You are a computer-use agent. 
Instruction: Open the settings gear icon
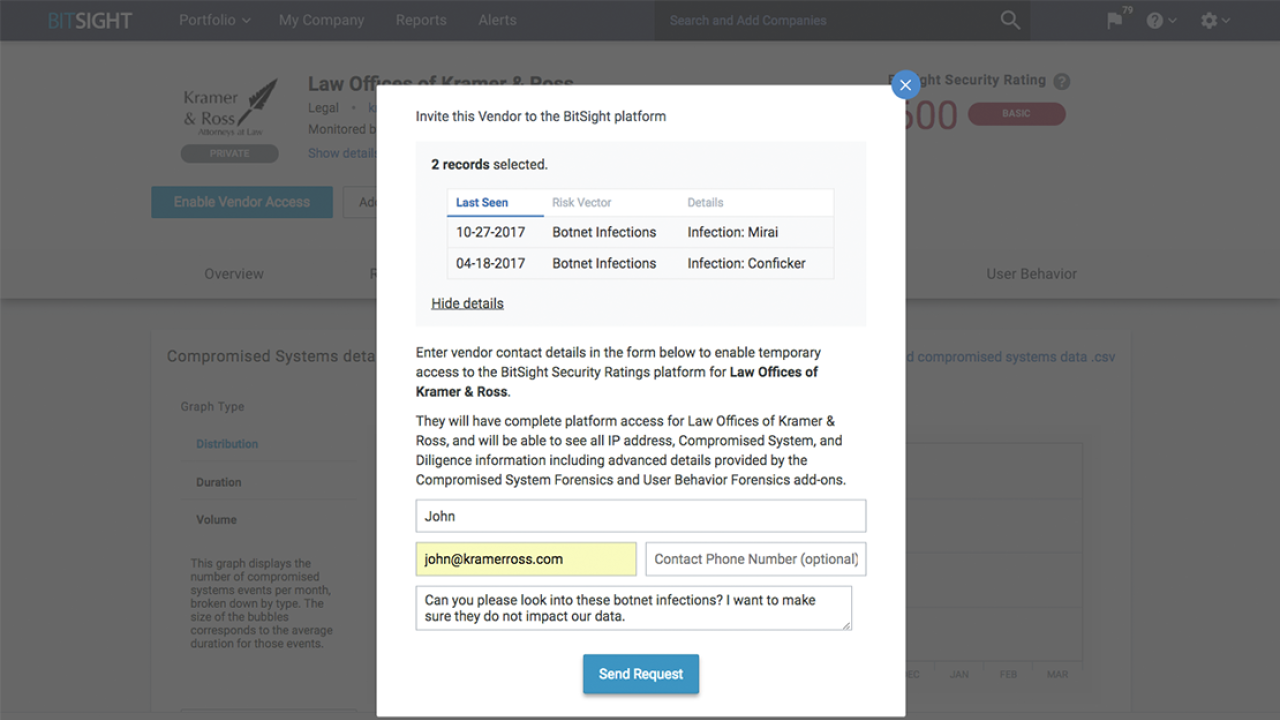pyautogui.click(x=1208, y=20)
